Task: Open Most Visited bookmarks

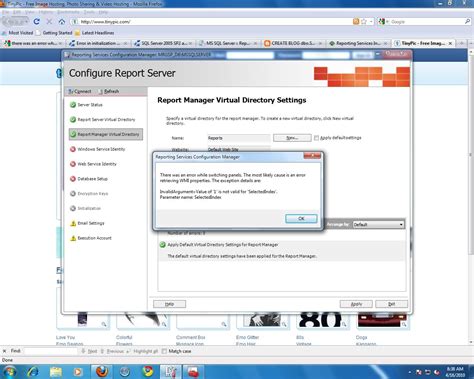Action: (18, 33)
